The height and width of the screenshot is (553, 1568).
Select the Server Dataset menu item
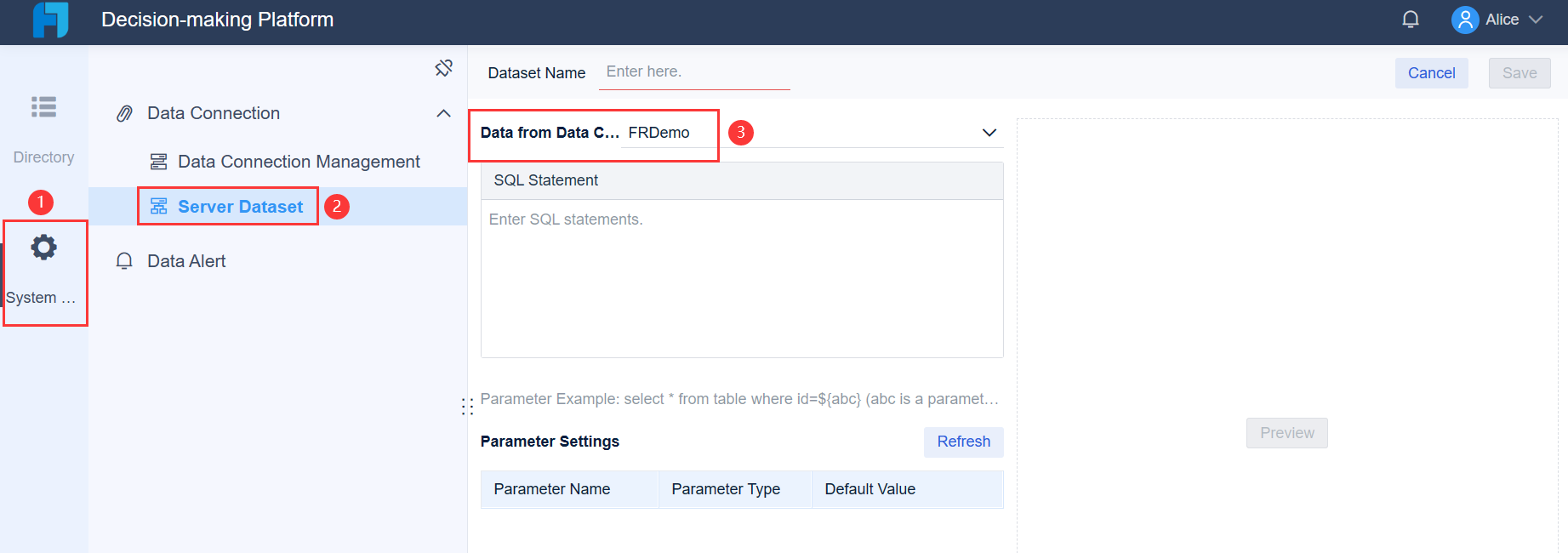pos(240,207)
